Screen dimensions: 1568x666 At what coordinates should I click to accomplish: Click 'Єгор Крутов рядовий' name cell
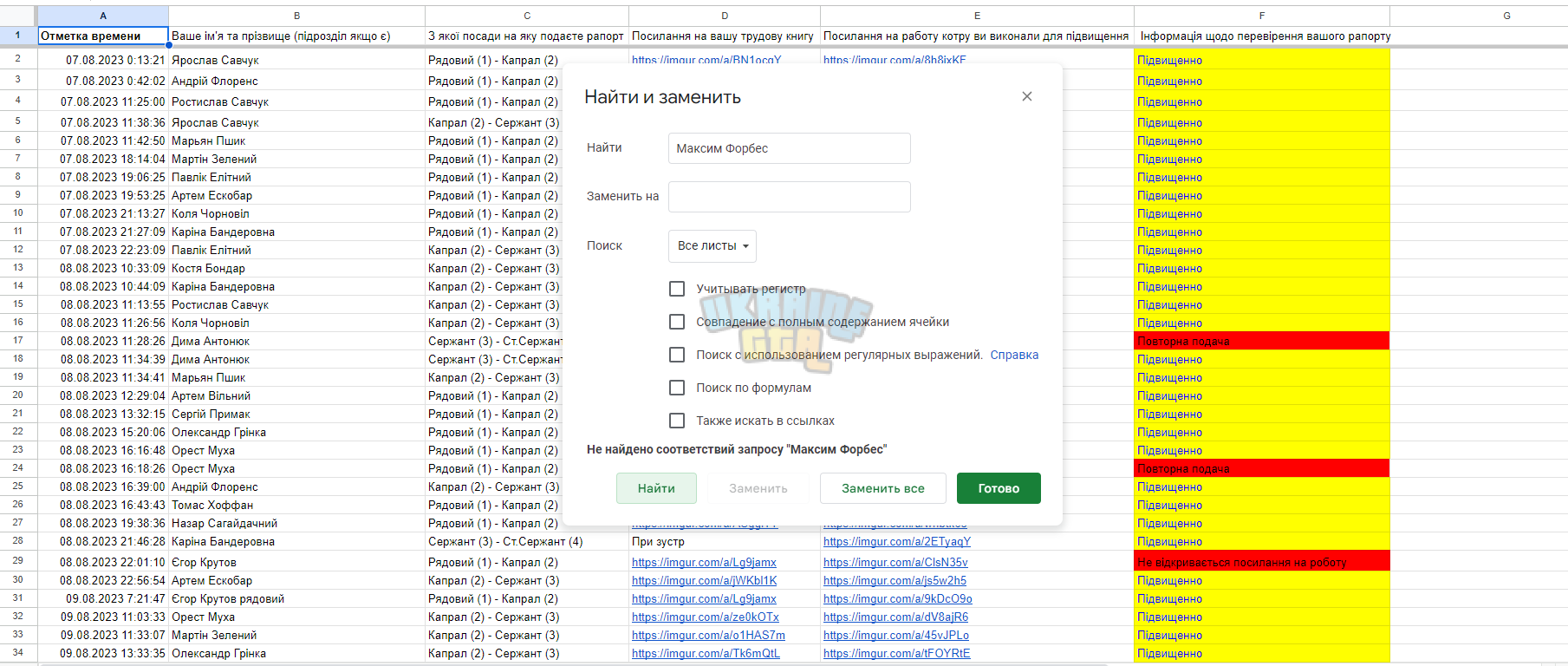(x=296, y=599)
